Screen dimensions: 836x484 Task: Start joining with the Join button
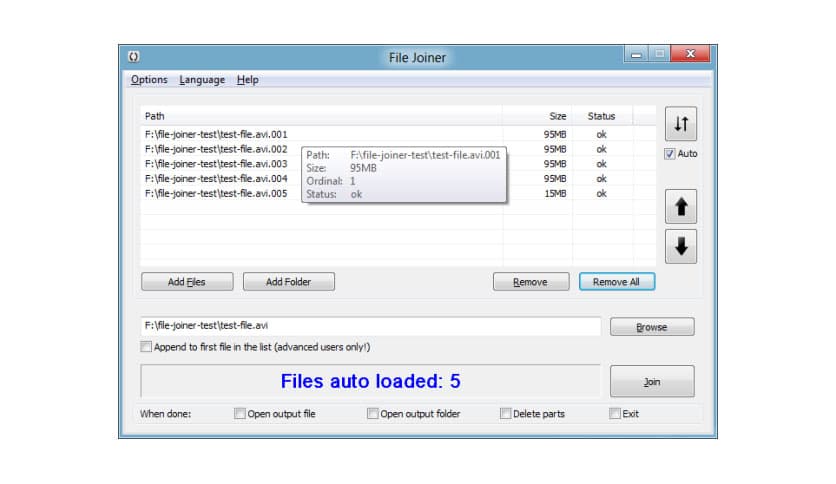pos(652,382)
